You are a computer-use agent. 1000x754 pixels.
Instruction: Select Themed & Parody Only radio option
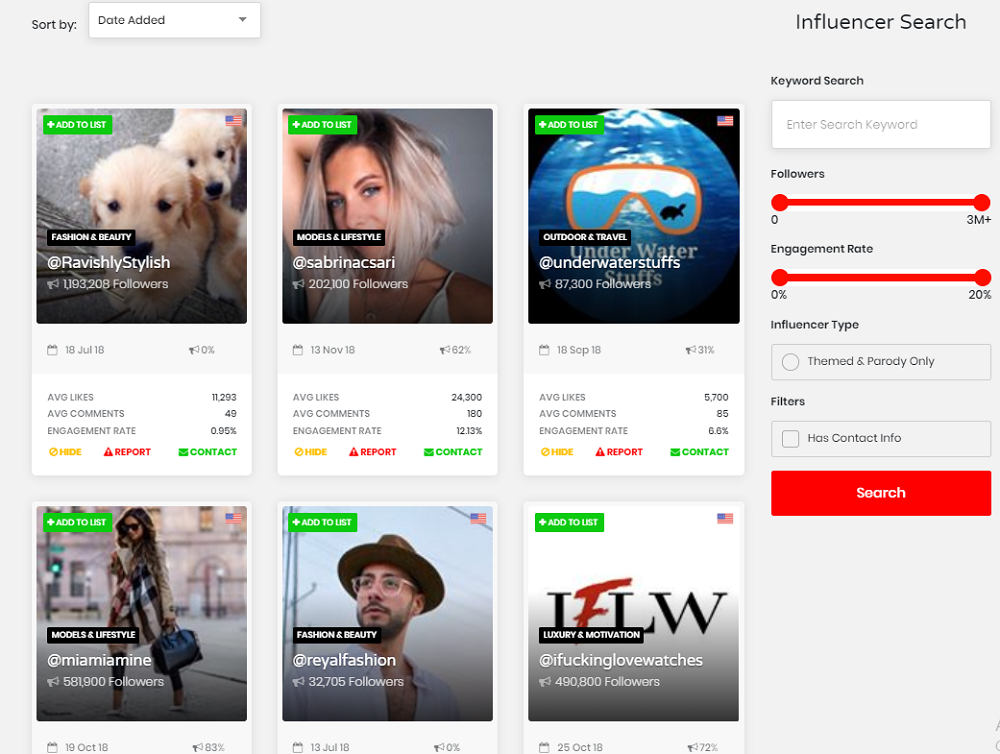point(790,362)
